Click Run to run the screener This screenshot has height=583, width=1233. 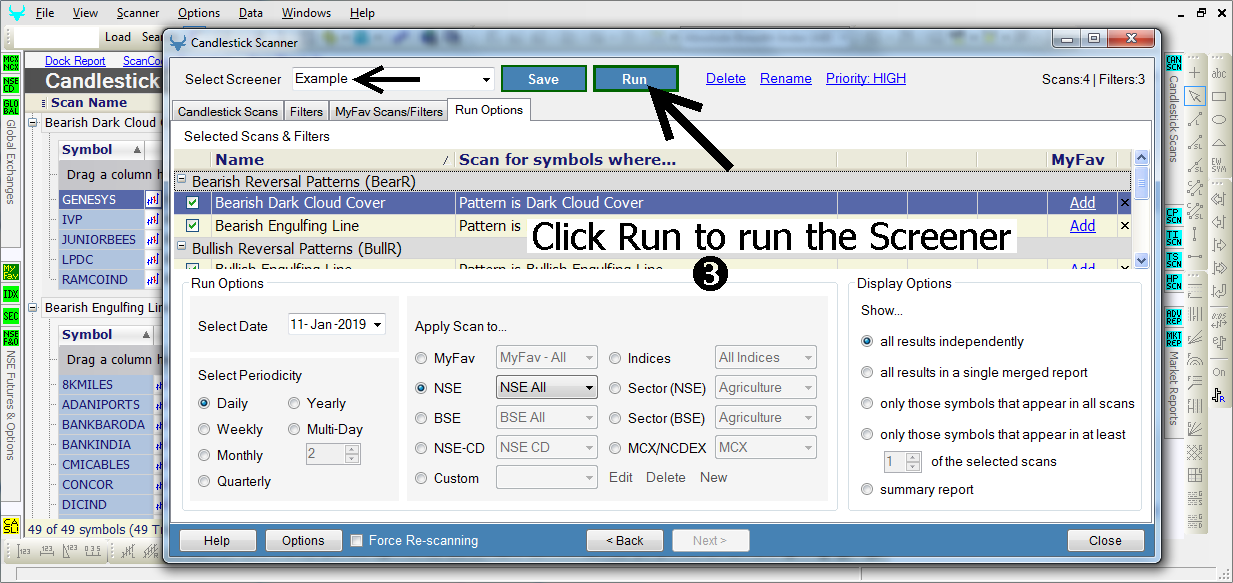635,79
